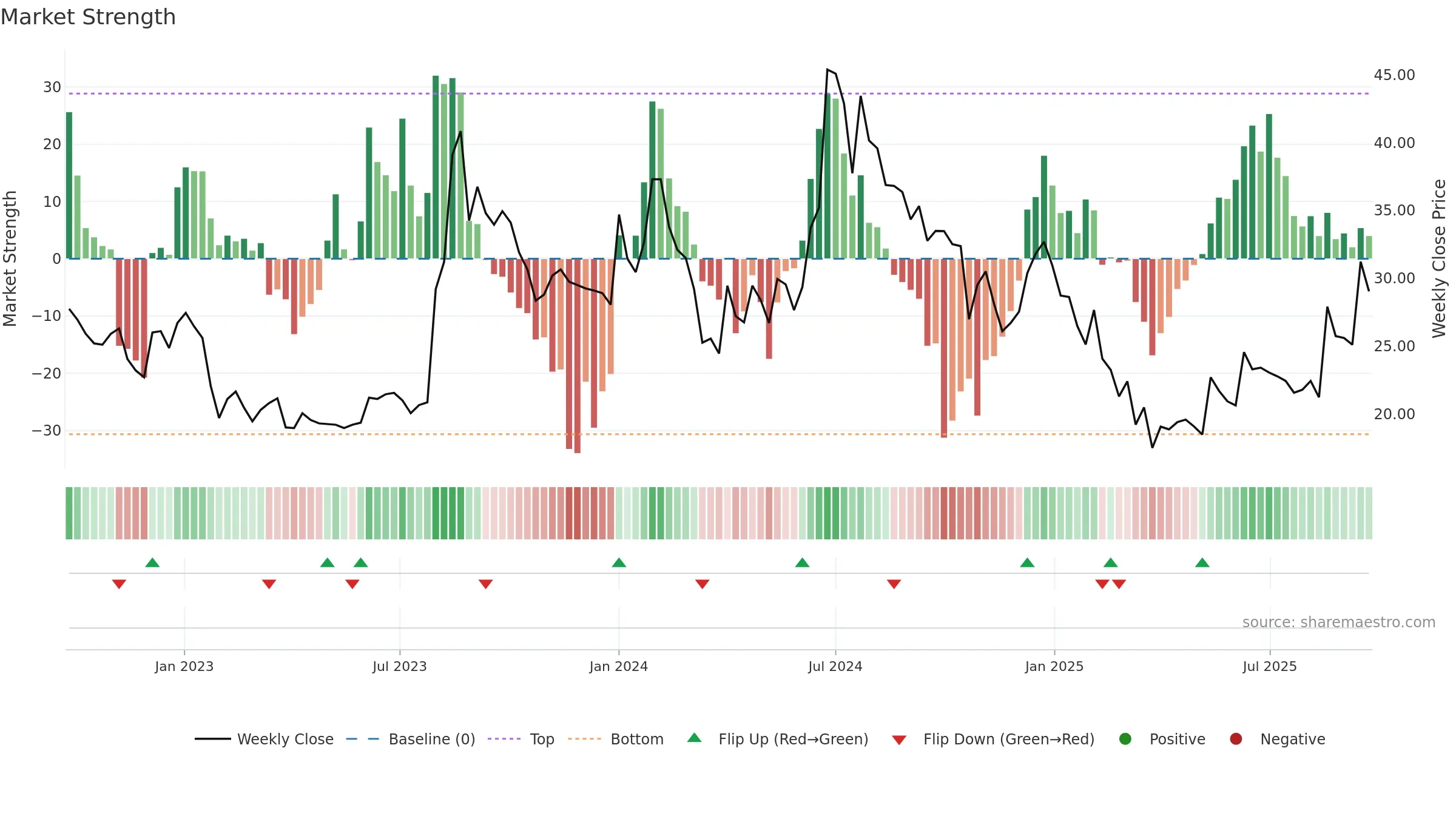The width and height of the screenshot is (1456, 819).
Task: Click the 30.00 price axis tick
Action: (x=1394, y=278)
